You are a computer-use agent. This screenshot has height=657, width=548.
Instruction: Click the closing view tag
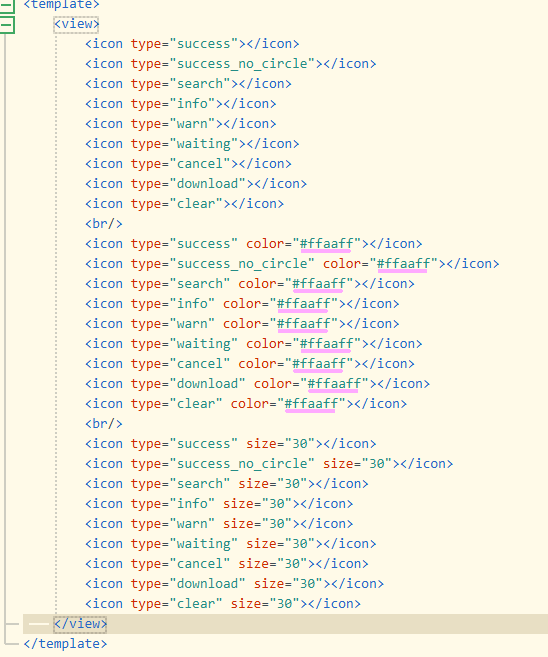tap(80, 624)
